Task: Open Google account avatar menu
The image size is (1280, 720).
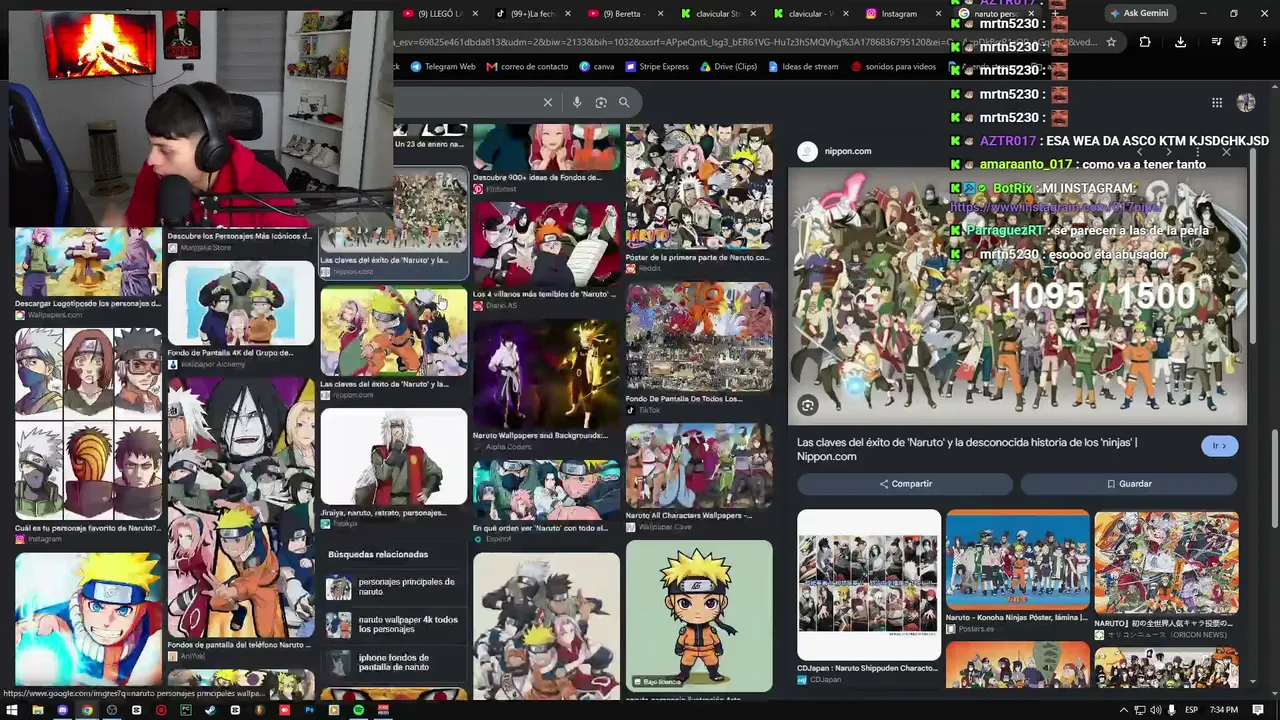Action: pyautogui.click(x=1246, y=102)
